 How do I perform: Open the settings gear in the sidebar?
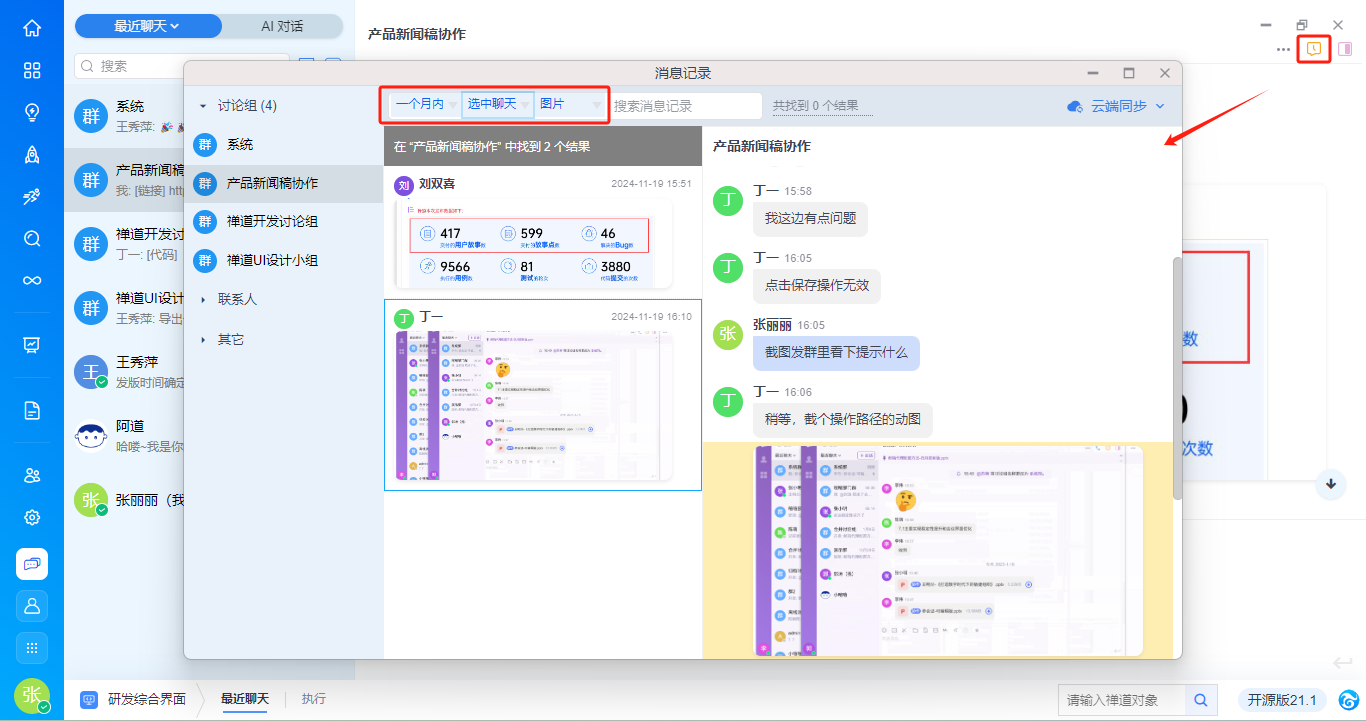tap(32, 517)
